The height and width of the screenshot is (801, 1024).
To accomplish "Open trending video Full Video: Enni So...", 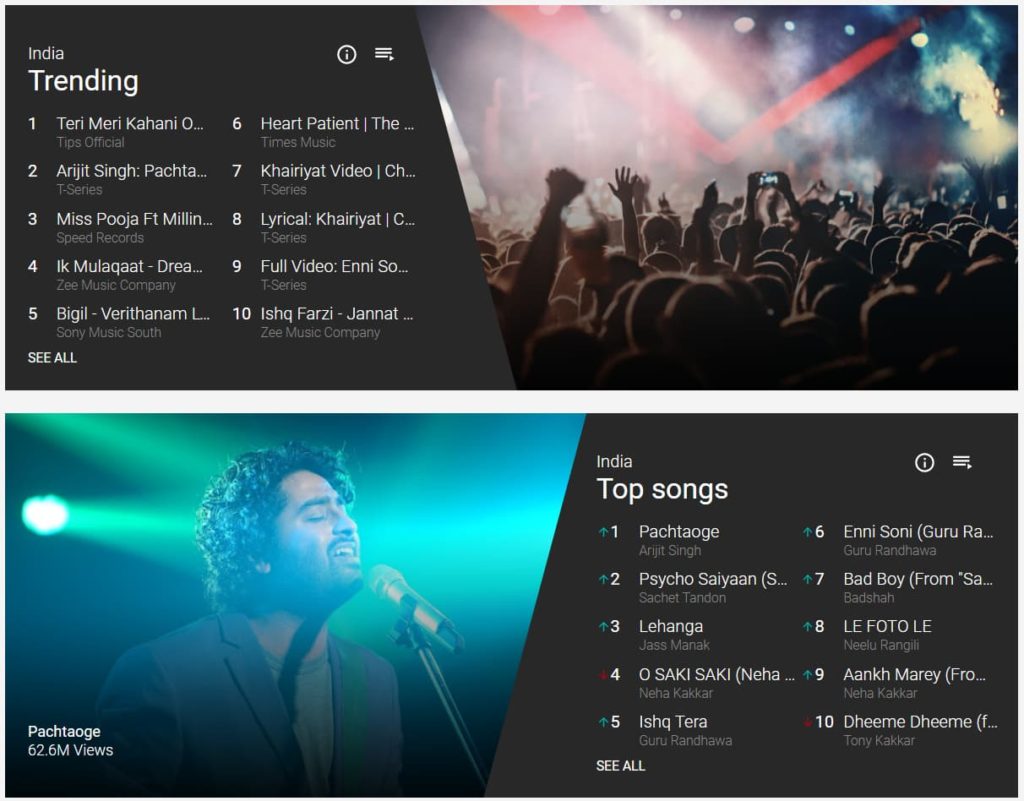I will pyautogui.click(x=334, y=266).
